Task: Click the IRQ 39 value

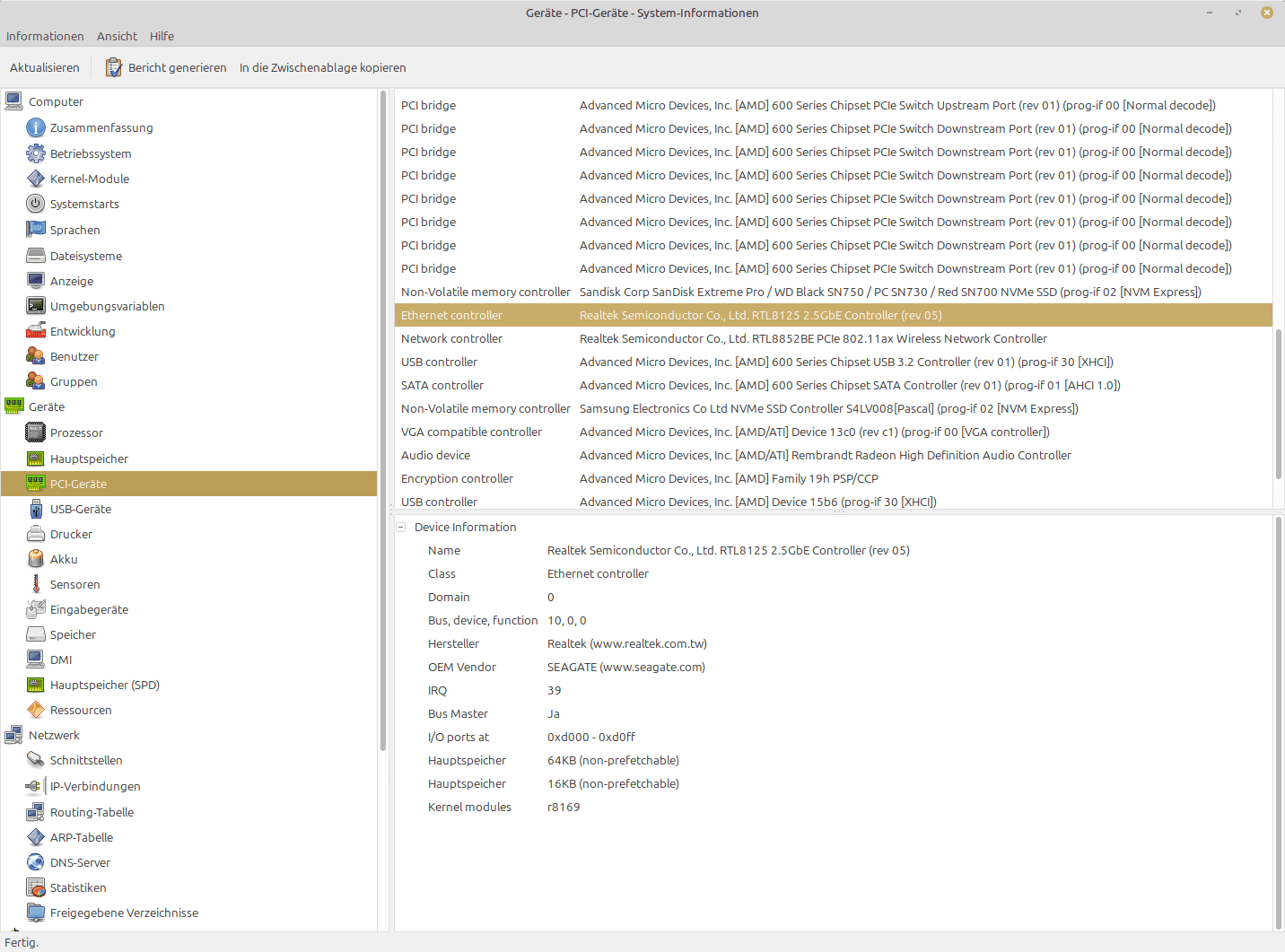Action: click(555, 690)
